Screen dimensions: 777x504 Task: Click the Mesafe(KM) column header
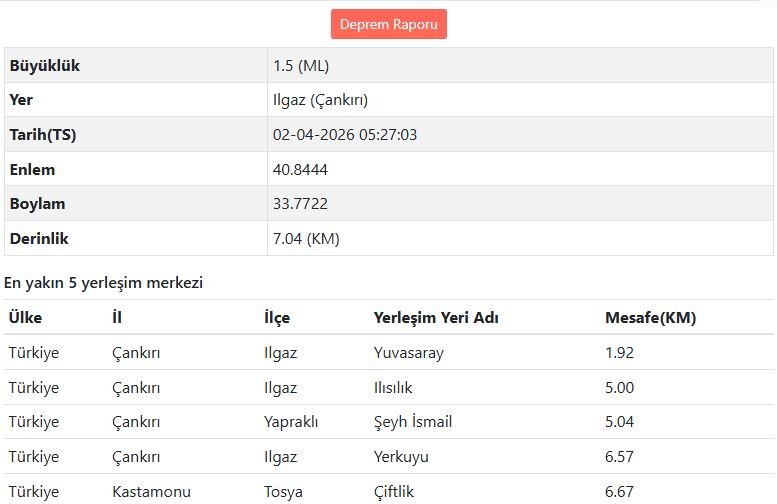651,318
